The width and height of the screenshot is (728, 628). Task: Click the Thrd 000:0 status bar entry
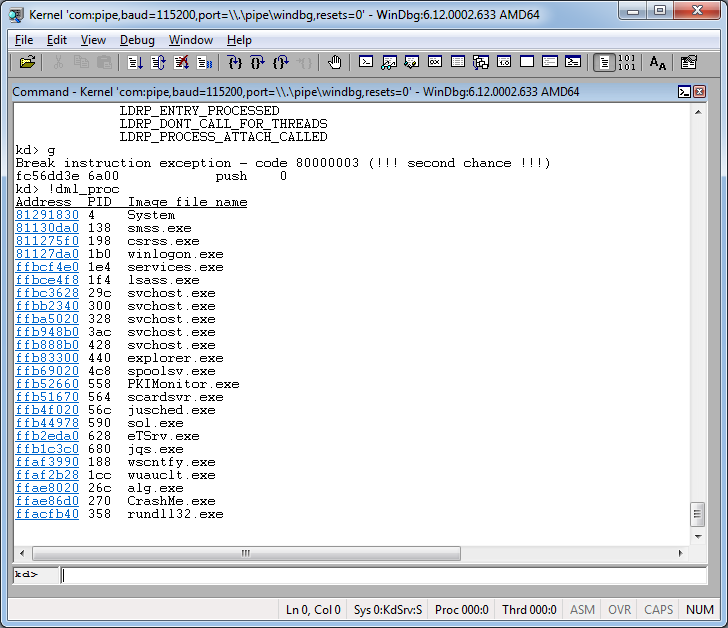point(529,609)
